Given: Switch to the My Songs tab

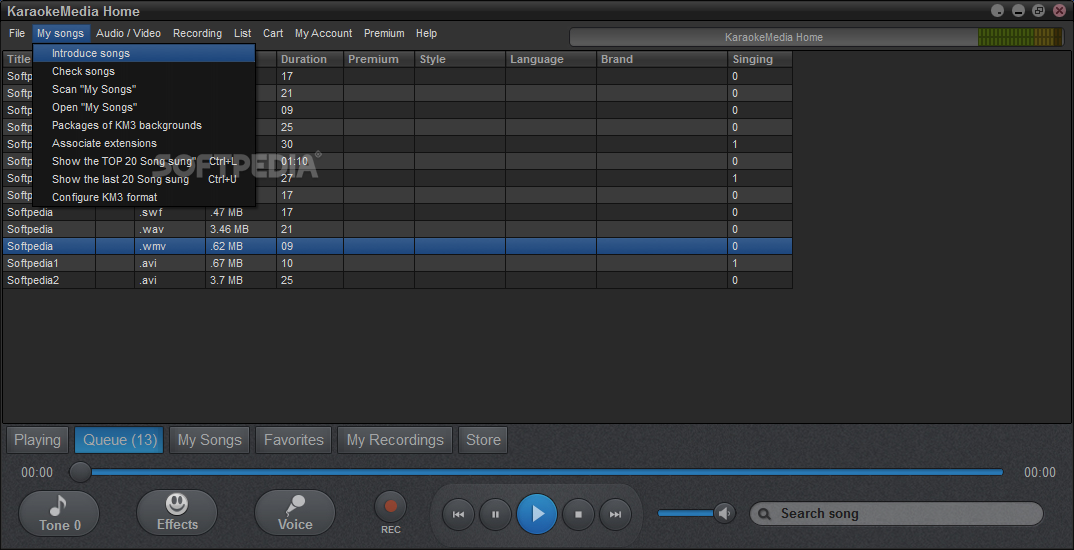Looking at the screenshot, I should pos(210,440).
